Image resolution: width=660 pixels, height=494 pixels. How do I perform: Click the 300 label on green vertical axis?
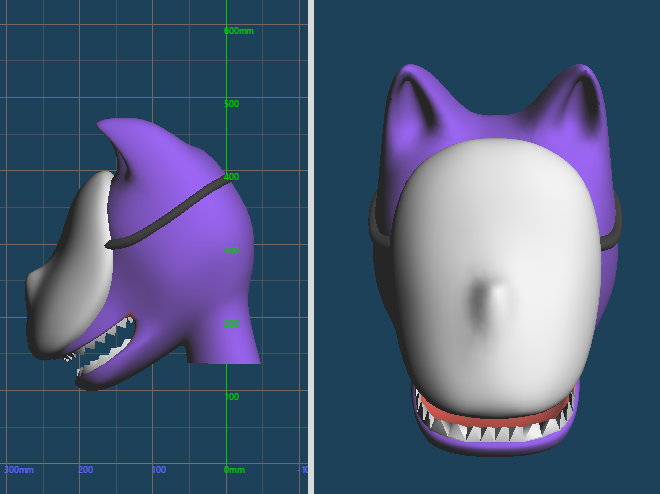coord(232,251)
